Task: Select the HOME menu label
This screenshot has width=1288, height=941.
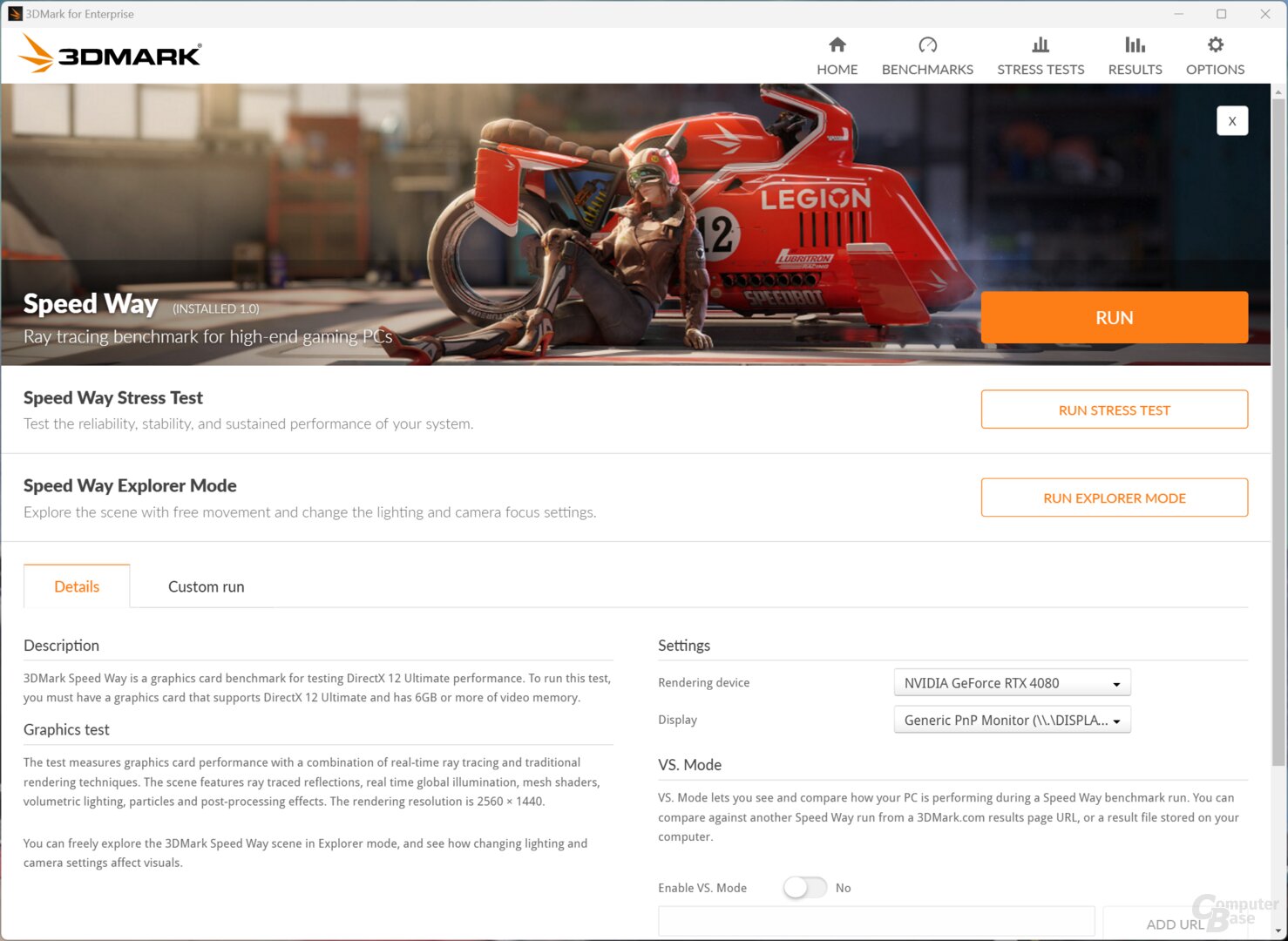Action: pos(837,70)
